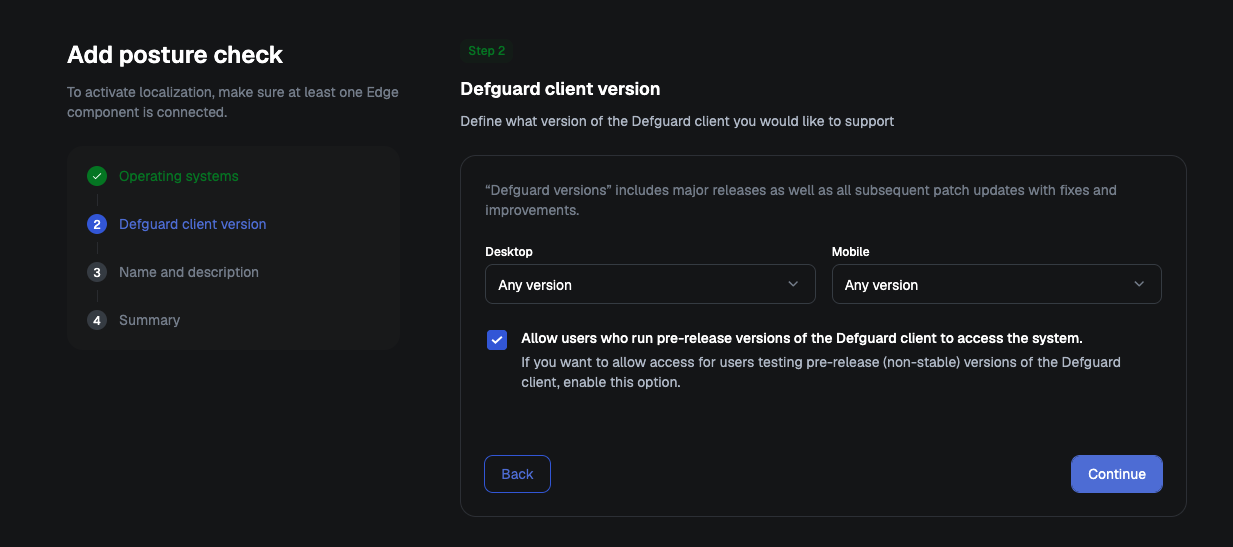Click the Defguard client version heading
This screenshot has height=547, width=1233.
pyautogui.click(x=560, y=89)
